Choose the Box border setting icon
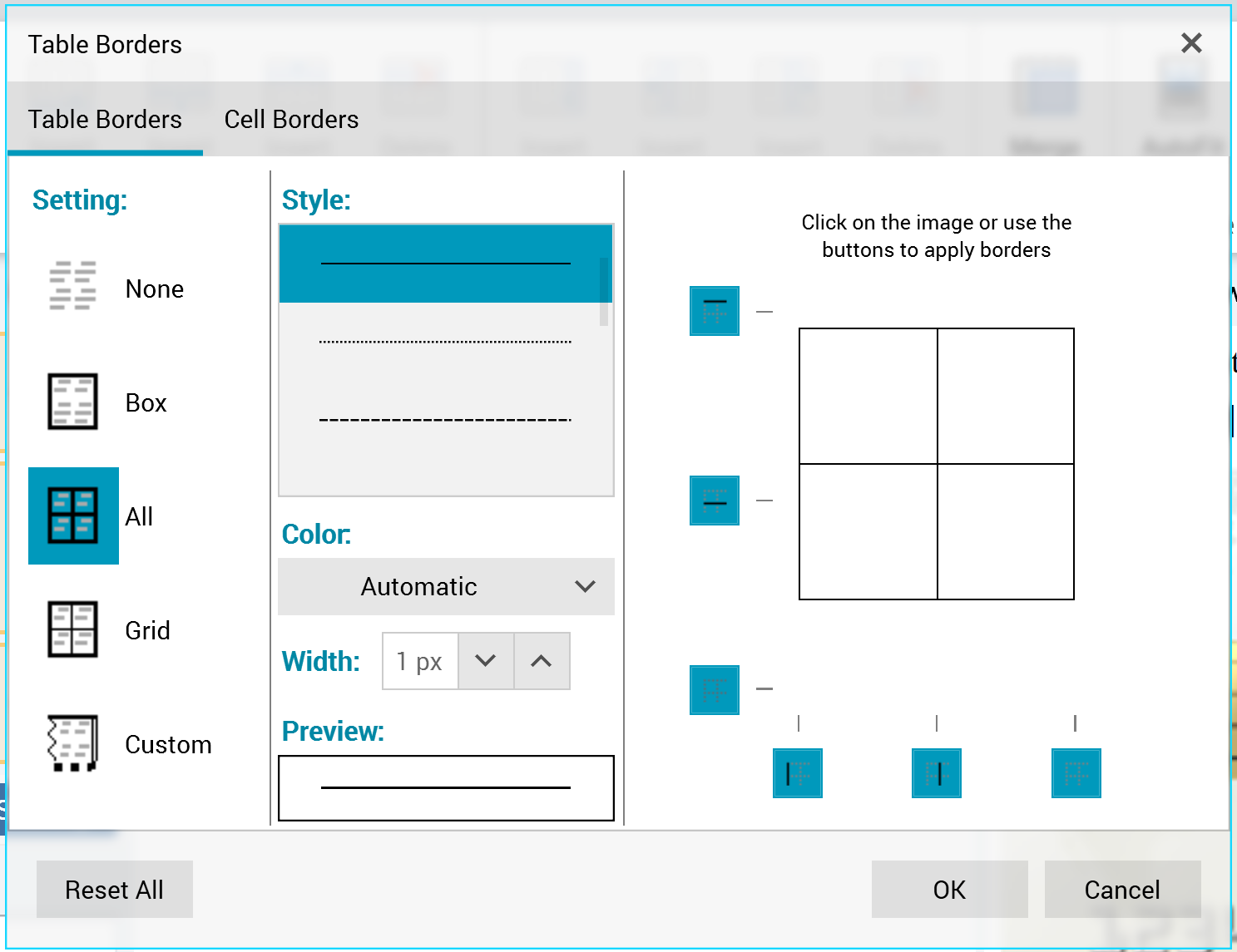Screen dimensions: 1237x952 point(73,402)
